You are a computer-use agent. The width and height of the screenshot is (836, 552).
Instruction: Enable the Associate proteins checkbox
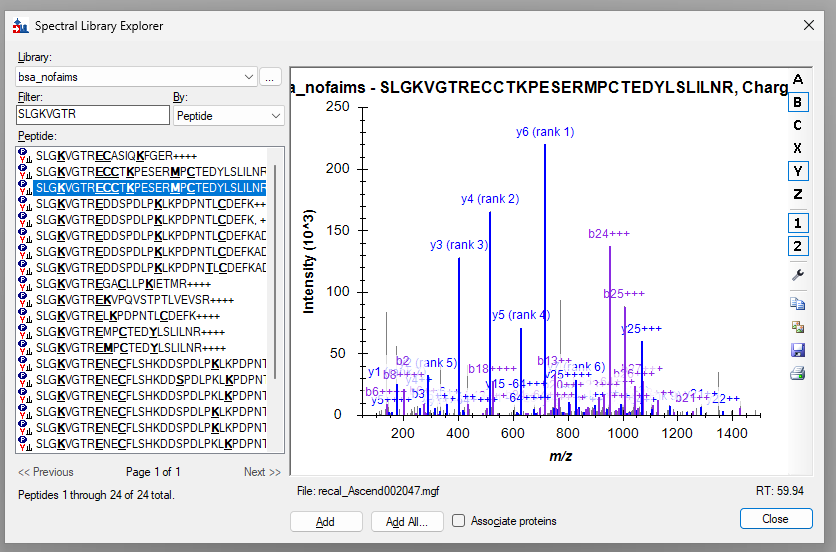(458, 521)
